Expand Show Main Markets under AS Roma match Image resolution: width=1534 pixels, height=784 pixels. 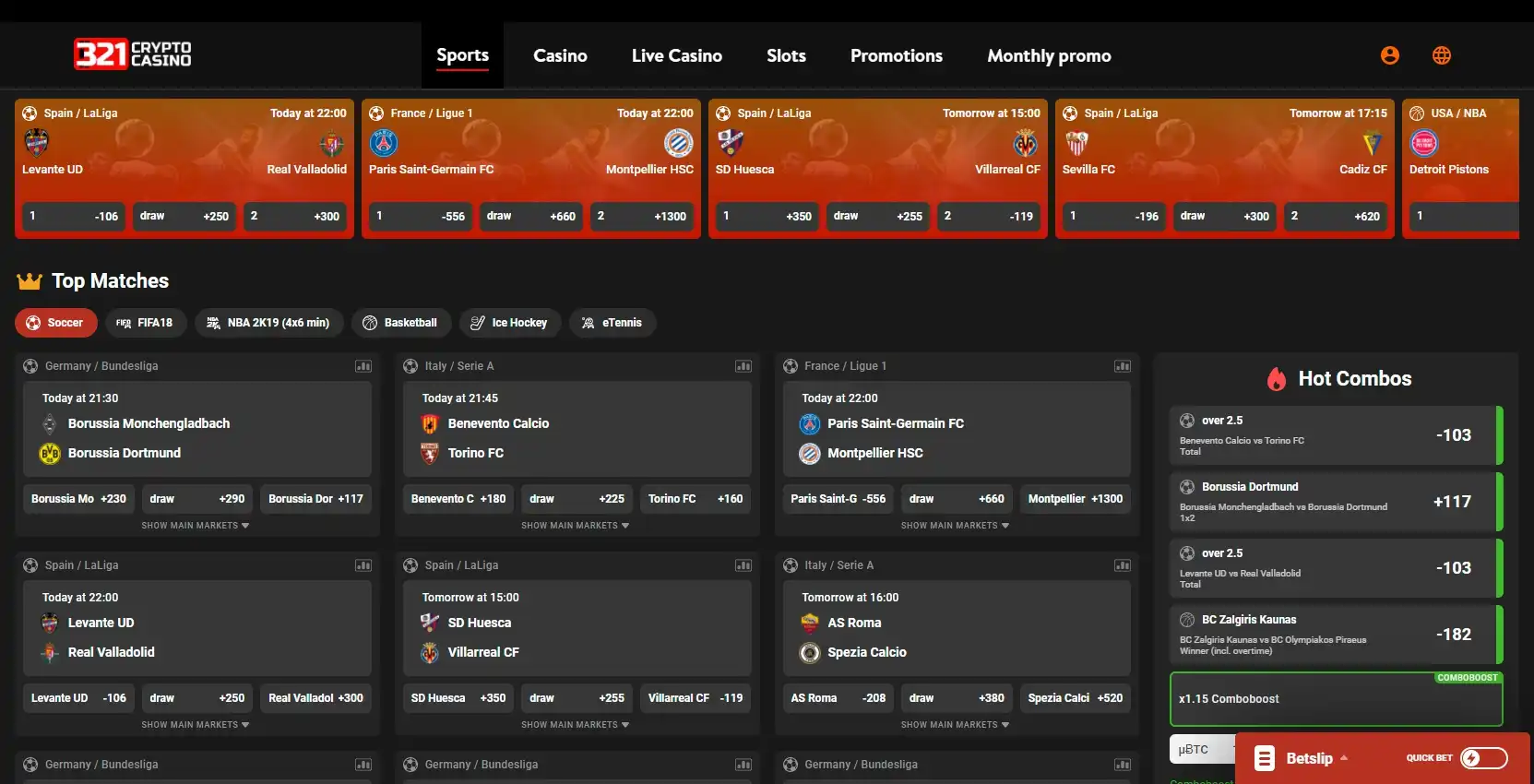[955, 725]
